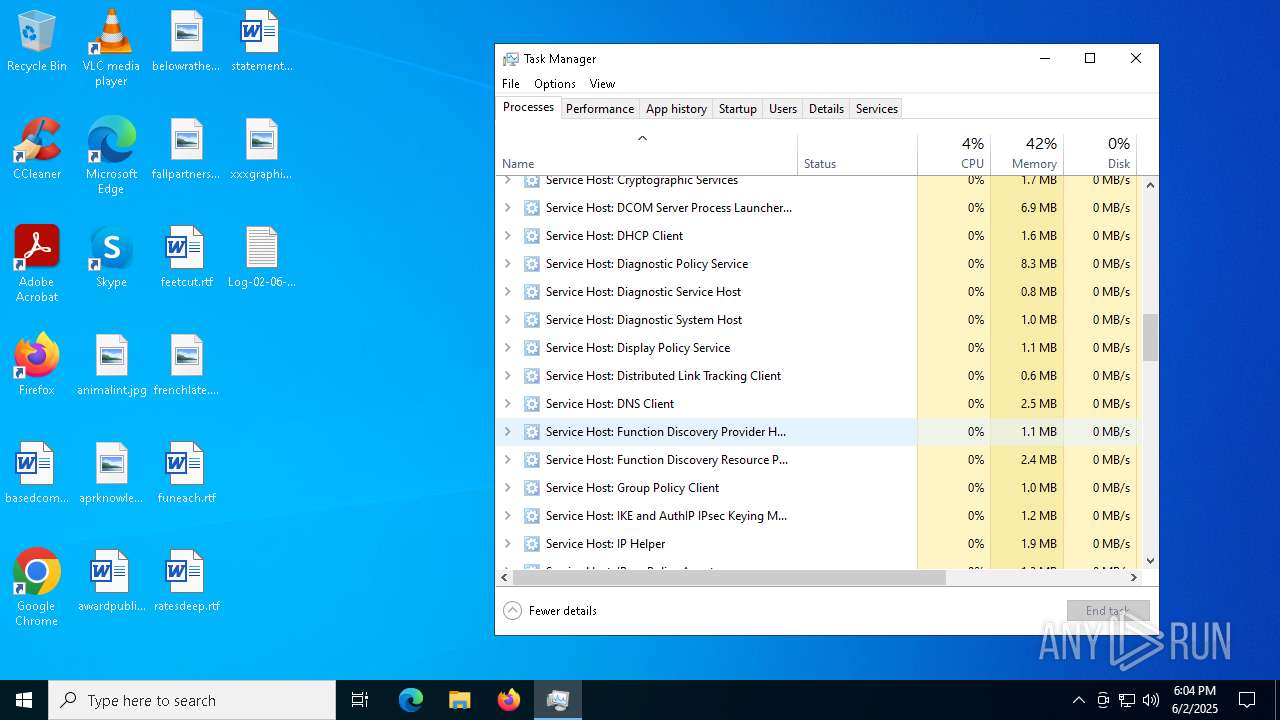Select the statement Word document icon
The height and width of the screenshot is (720, 1280).
click(x=261, y=41)
